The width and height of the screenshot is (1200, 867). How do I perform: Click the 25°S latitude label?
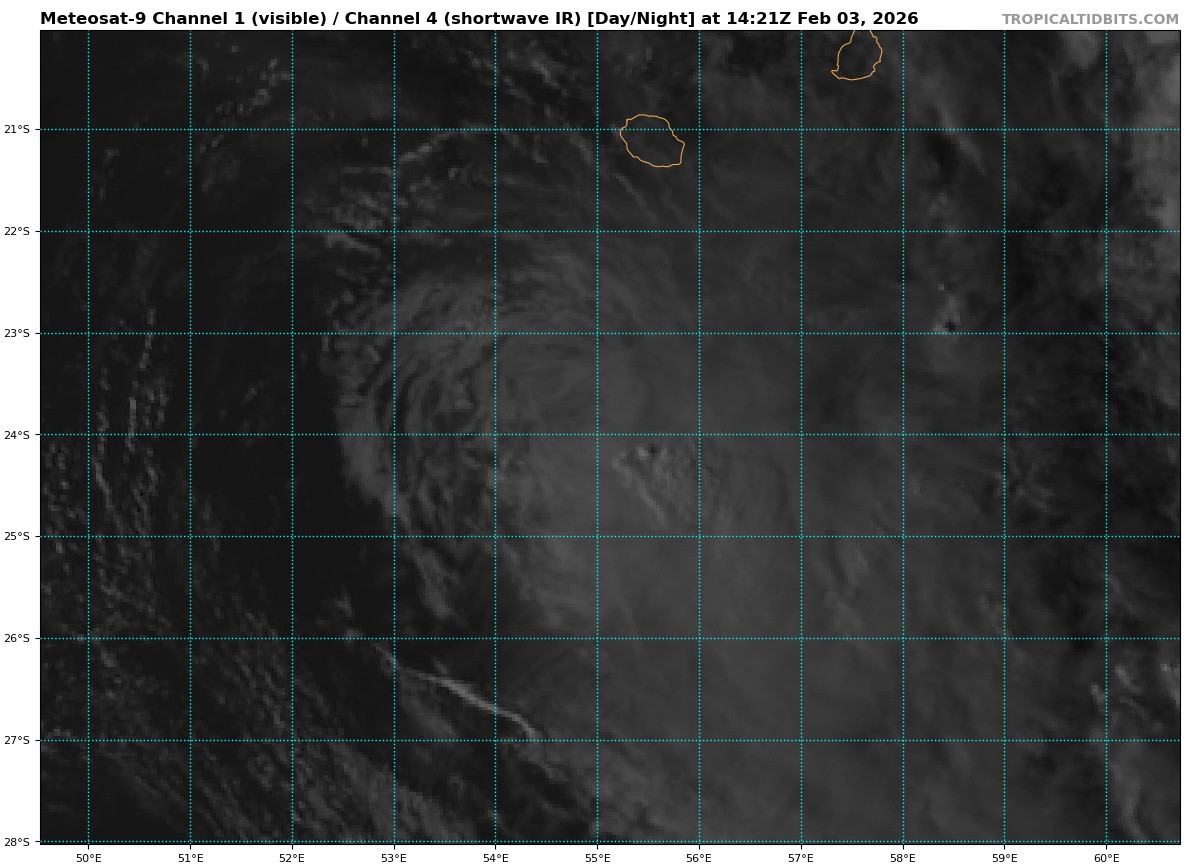click(17, 537)
